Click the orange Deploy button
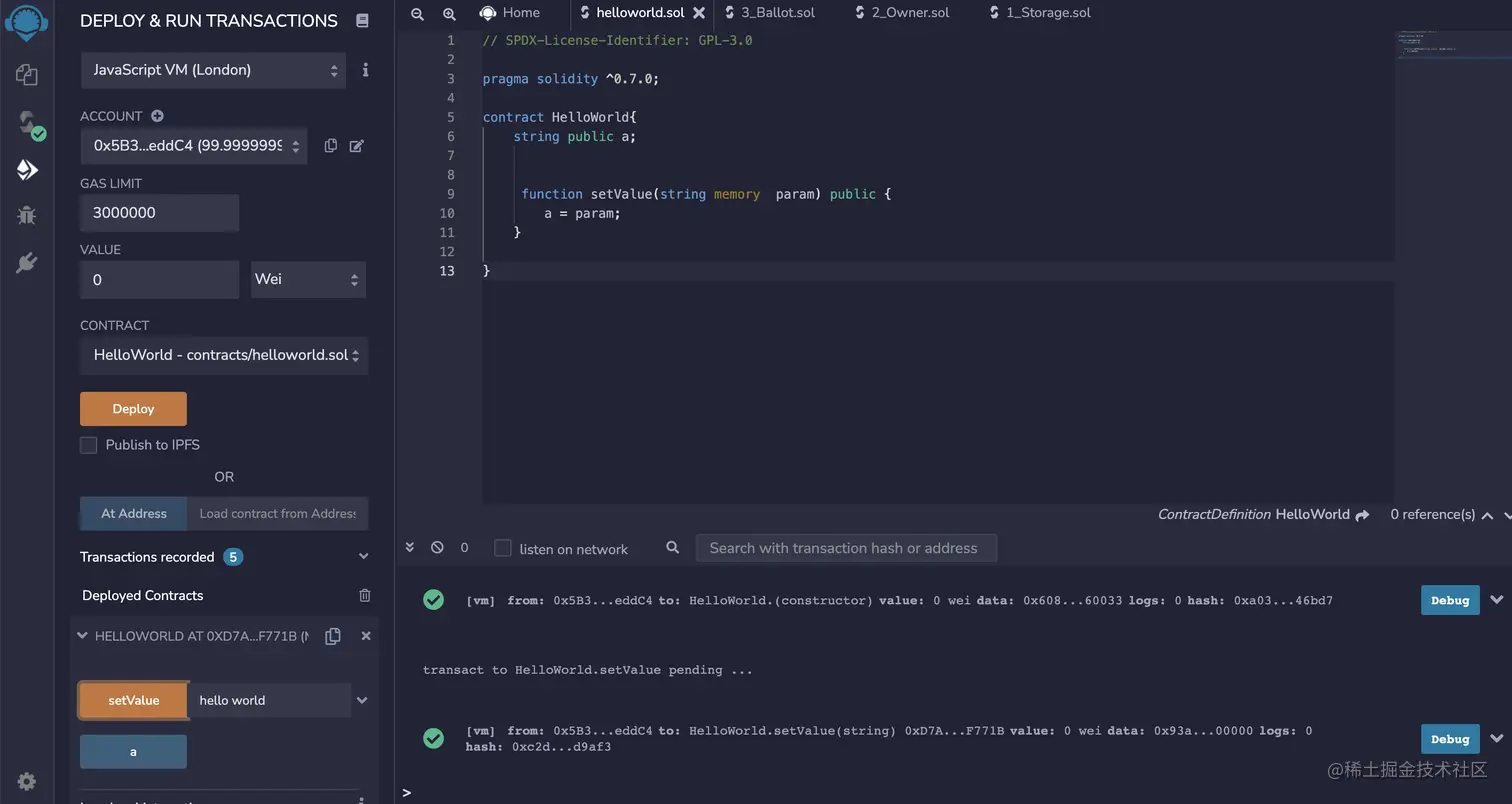Screen dimensions: 1512x804 point(133,409)
